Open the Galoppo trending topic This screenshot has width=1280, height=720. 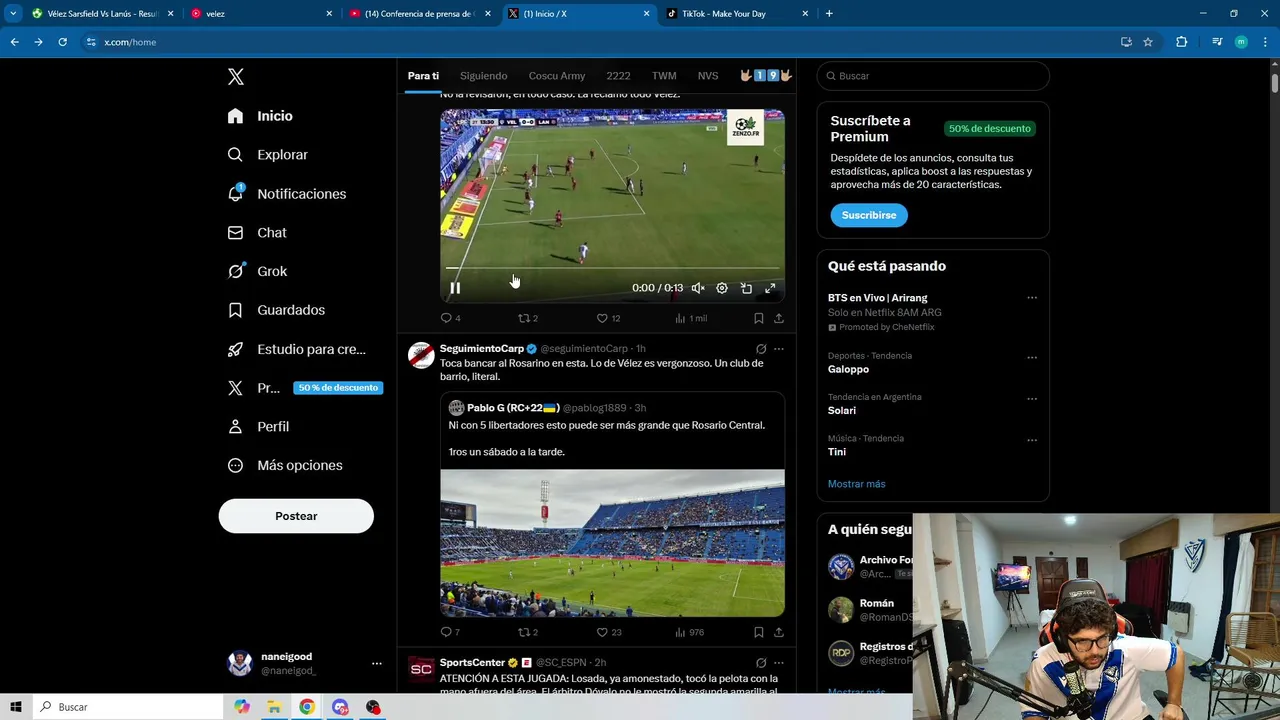[849, 369]
